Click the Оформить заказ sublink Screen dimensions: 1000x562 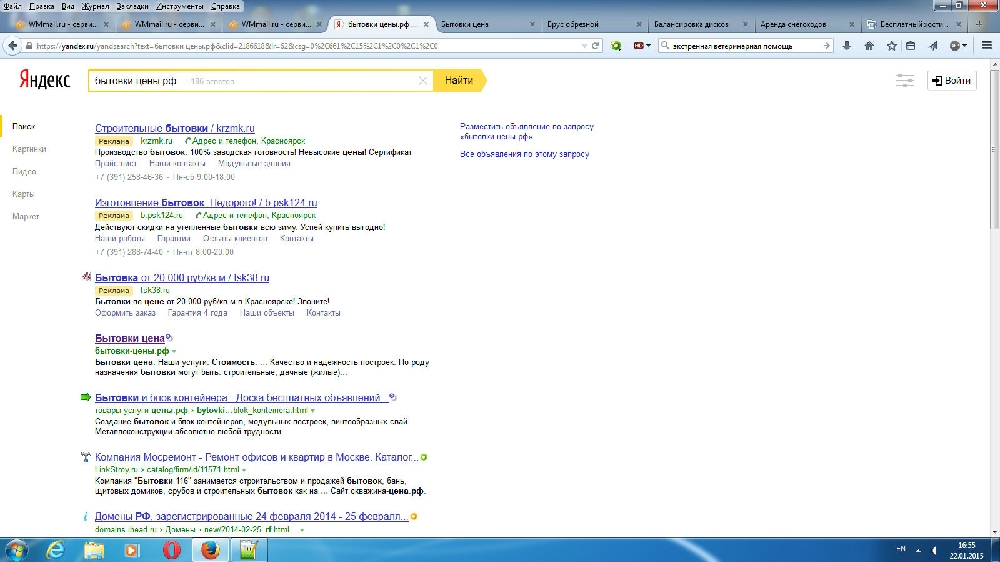tap(125, 313)
